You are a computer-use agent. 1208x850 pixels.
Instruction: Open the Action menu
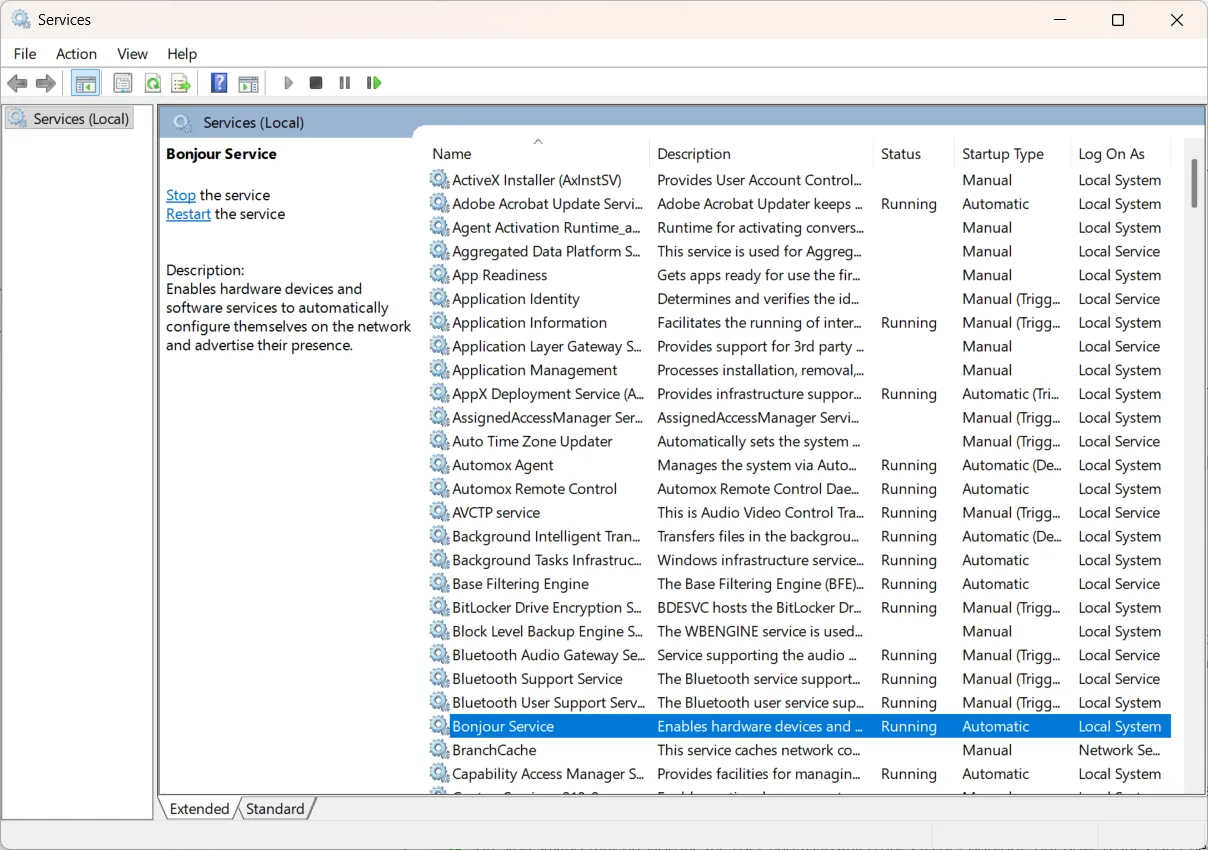76,54
